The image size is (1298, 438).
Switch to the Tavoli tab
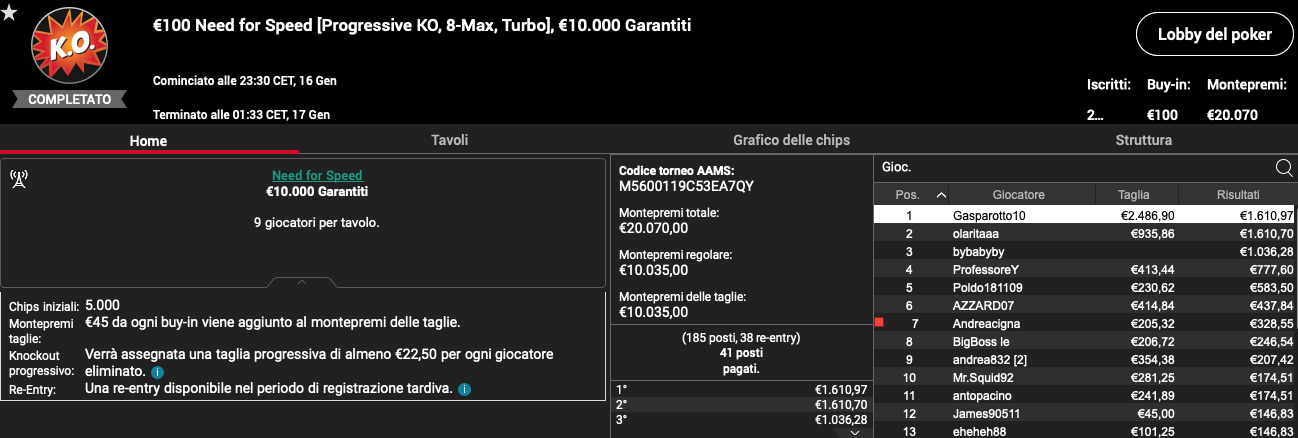449,140
